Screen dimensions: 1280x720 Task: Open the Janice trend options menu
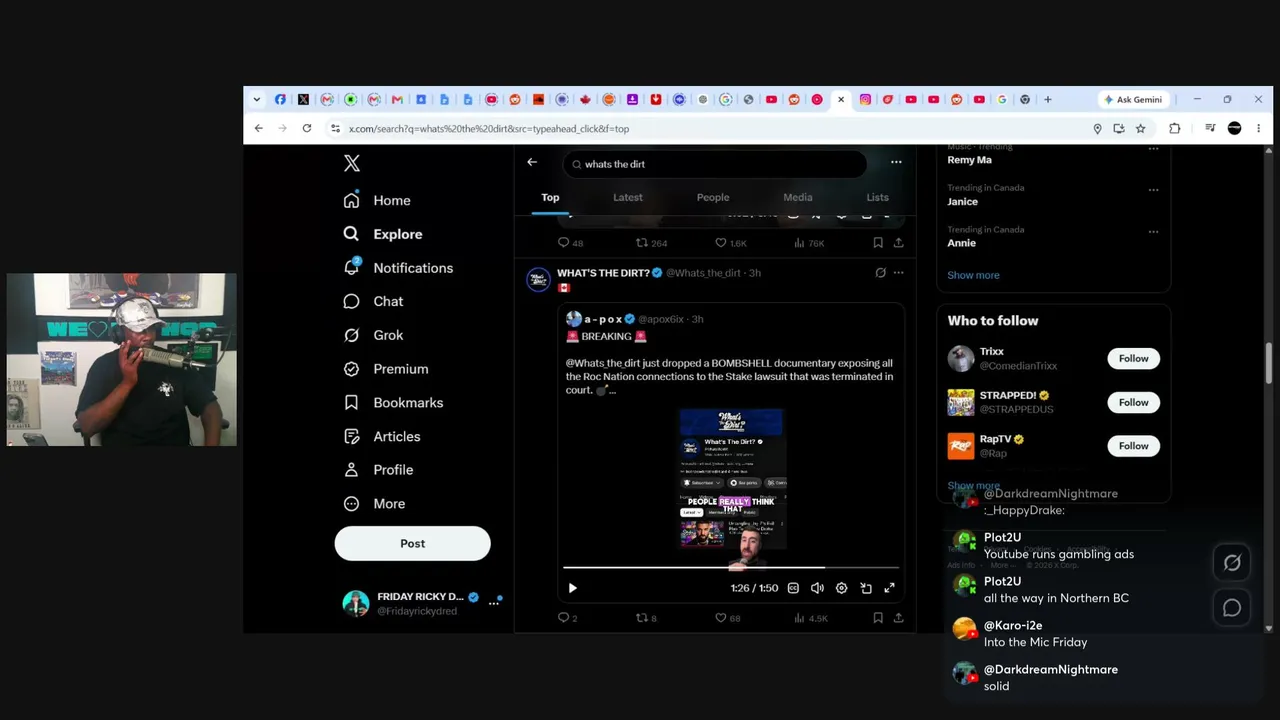pos(1153,189)
